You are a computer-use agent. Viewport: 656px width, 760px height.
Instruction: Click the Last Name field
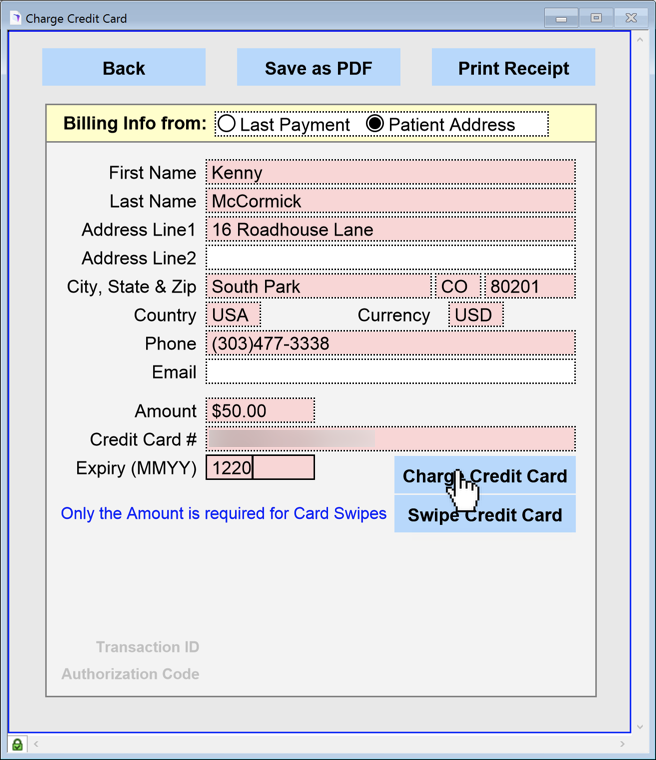[390, 201]
